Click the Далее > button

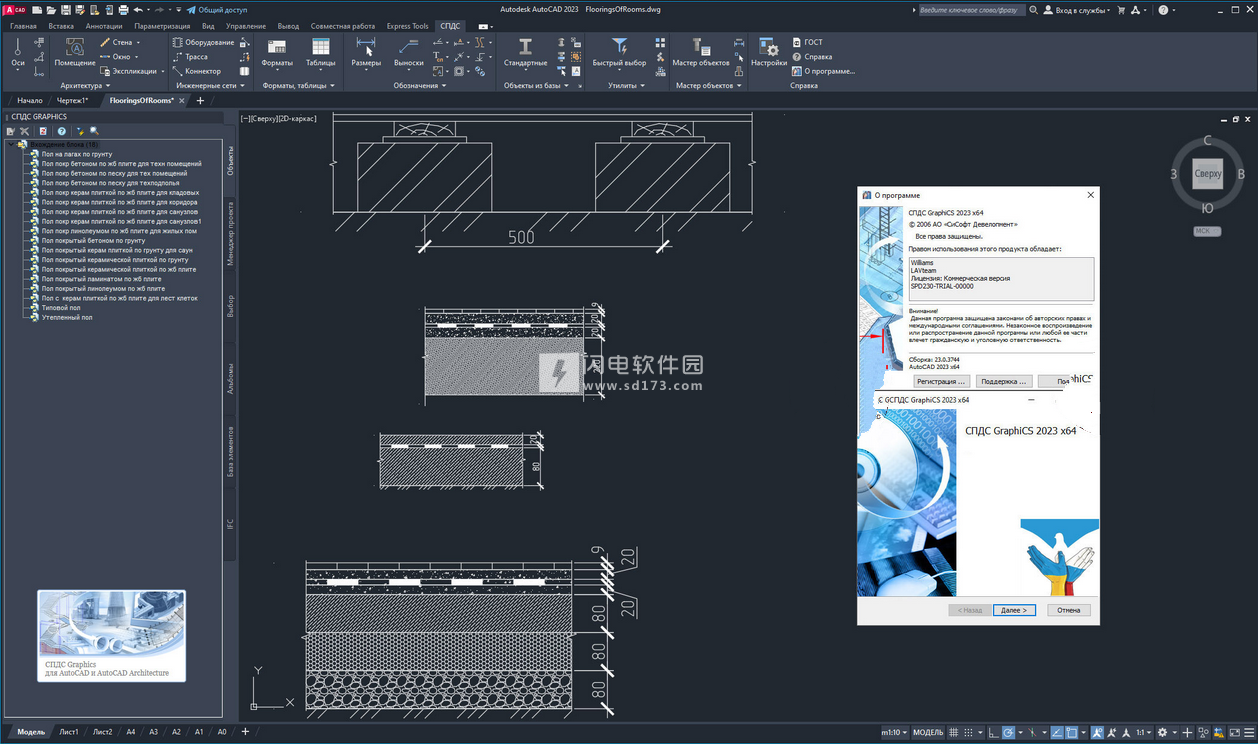(1014, 610)
